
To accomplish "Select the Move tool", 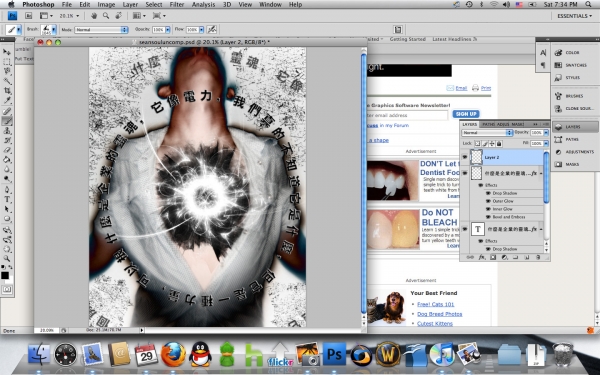I will pyautogui.click(x=7, y=51).
